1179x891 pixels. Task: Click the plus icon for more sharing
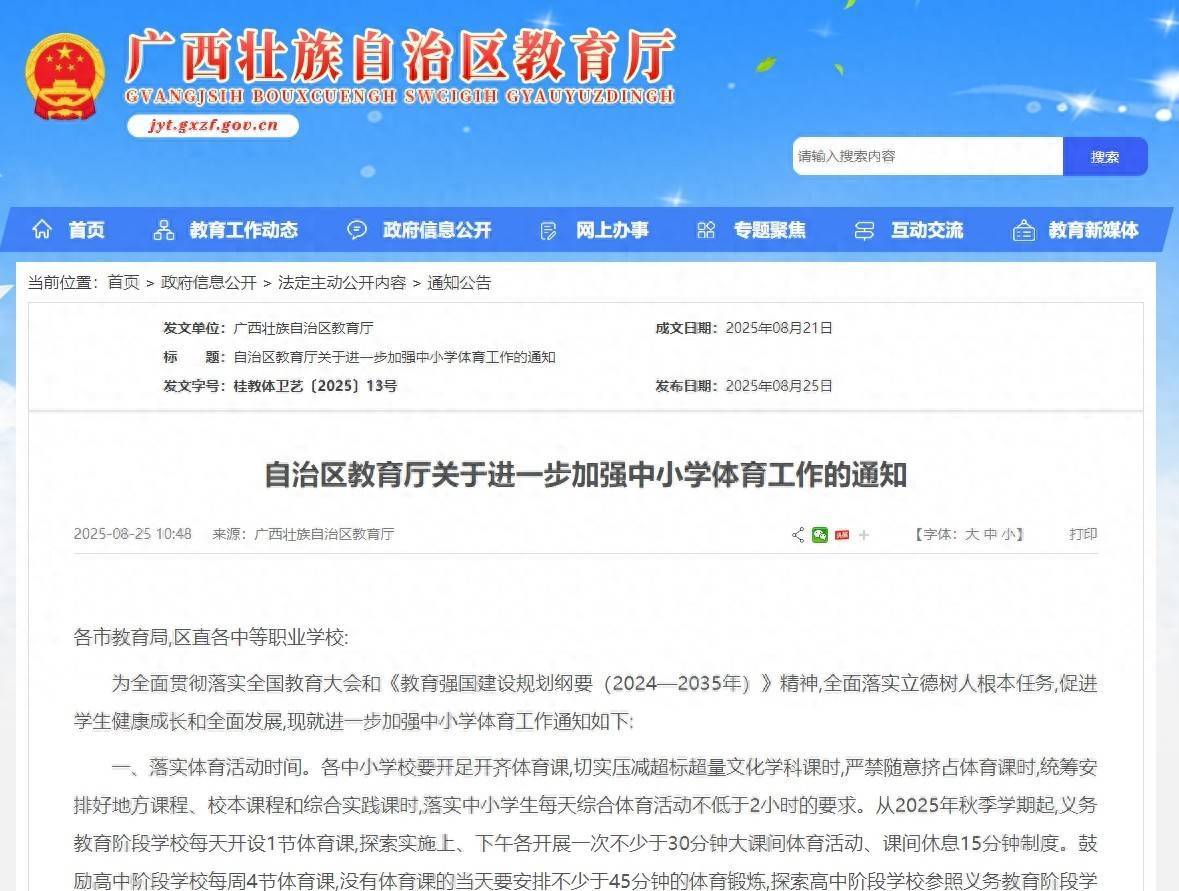[x=864, y=535]
